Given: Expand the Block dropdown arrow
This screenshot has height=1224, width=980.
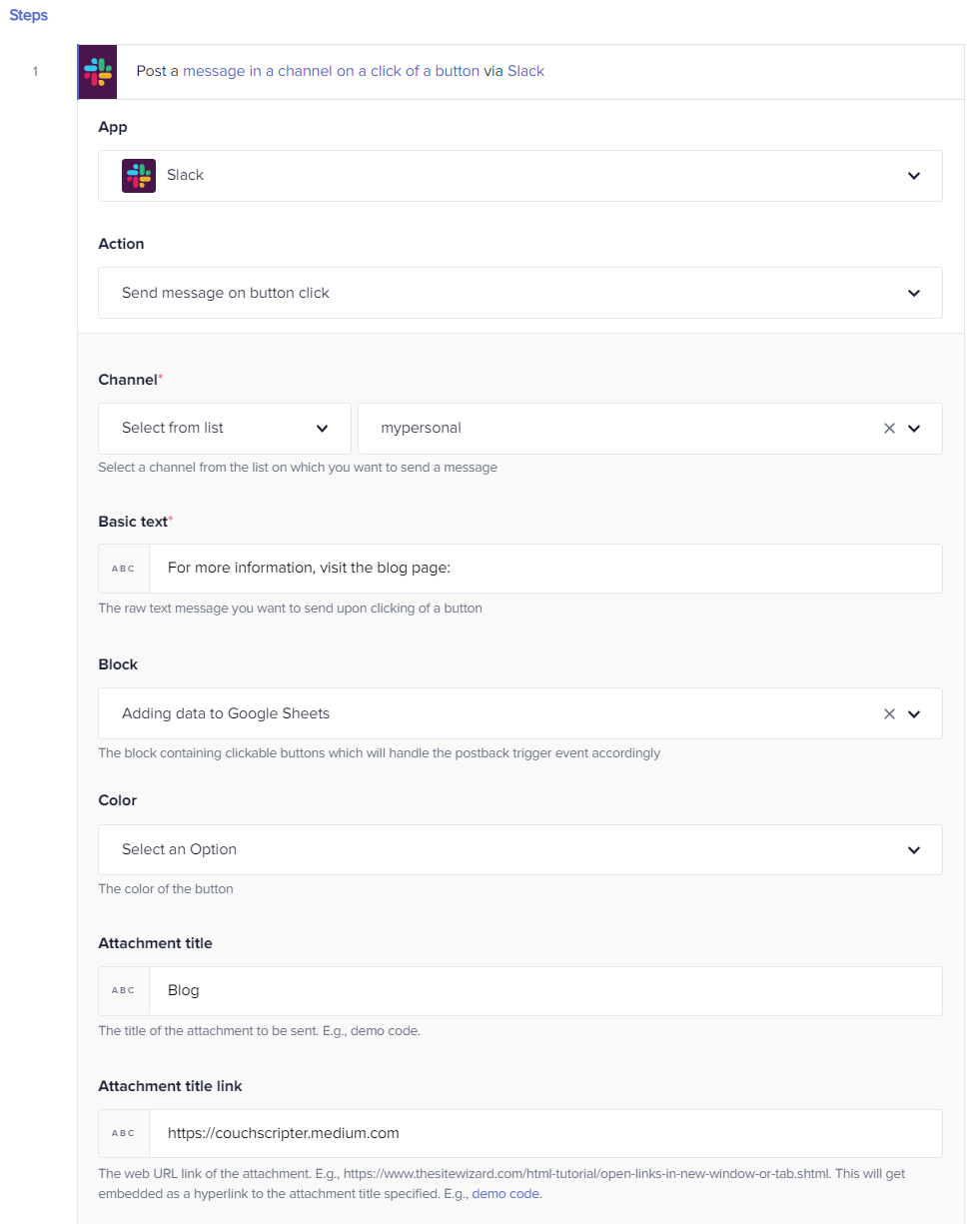Looking at the screenshot, I should pos(913,714).
